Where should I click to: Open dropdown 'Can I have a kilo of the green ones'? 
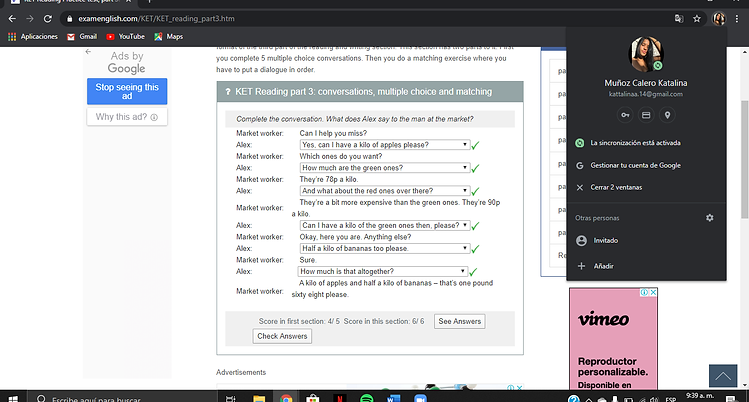click(385, 225)
